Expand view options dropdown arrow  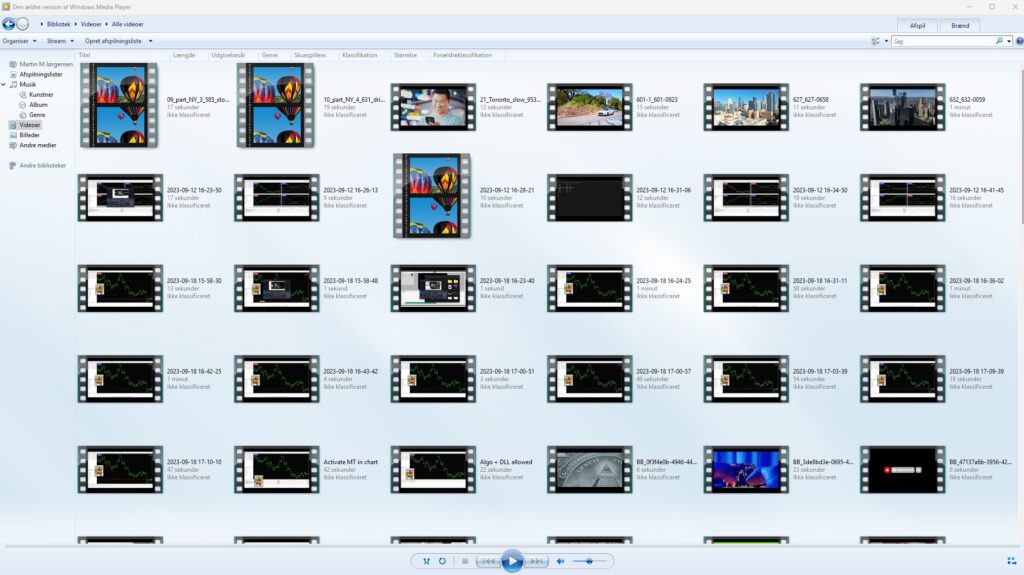pos(886,41)
